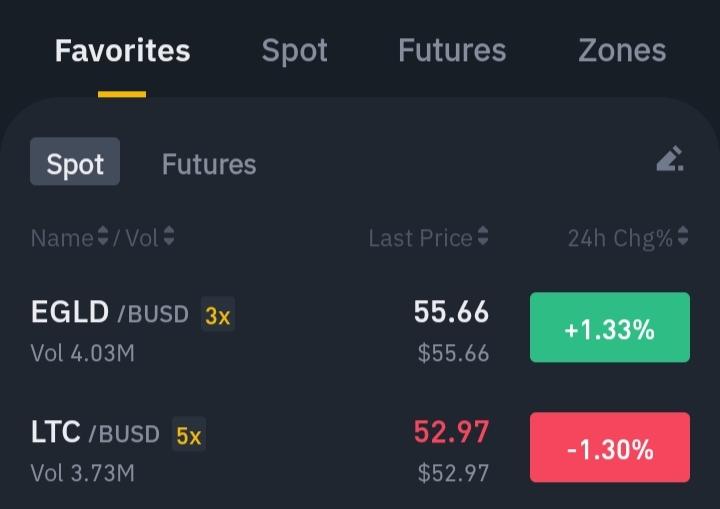Sort by Vol using arrow icon
Viewport: 720px width, 509px height.
pos(169,236)
